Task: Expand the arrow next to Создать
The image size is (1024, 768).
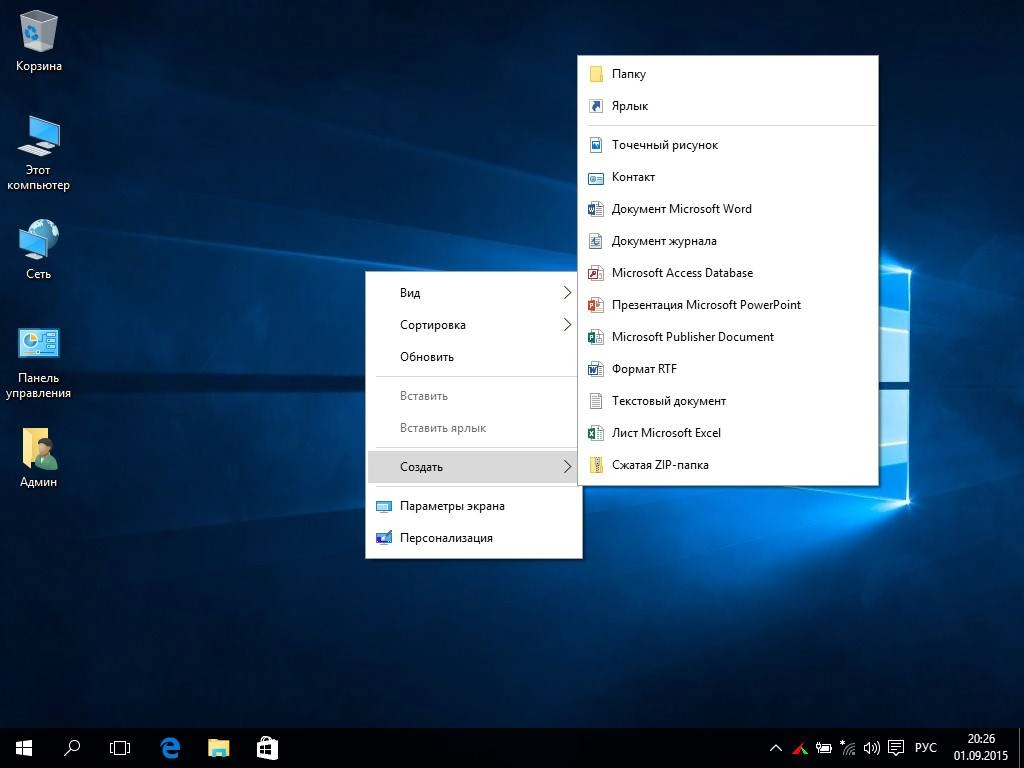Action: click(x=567, y=467)
